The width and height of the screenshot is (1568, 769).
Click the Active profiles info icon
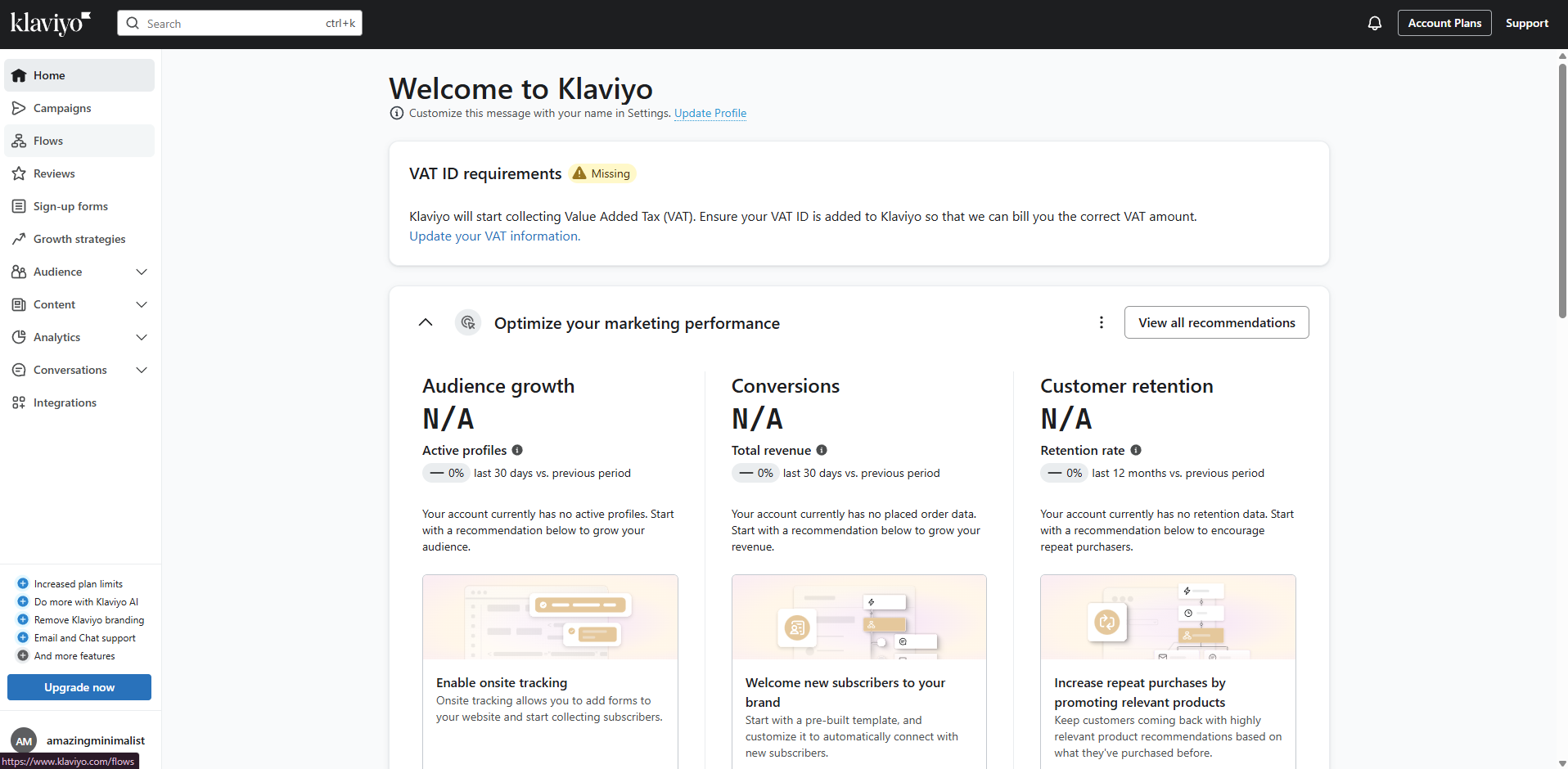pos(517,450)
